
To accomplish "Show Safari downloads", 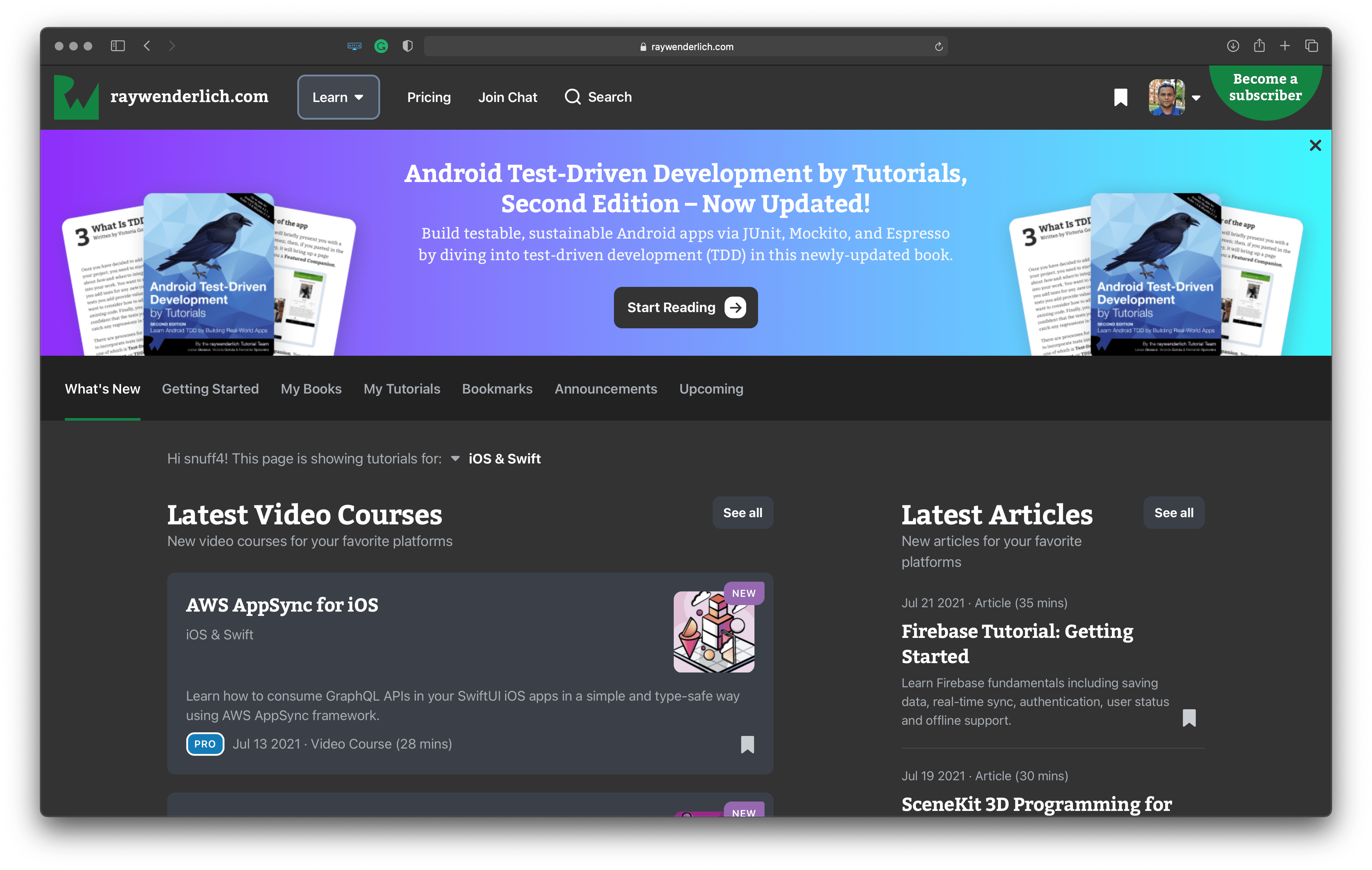I will click(x=1233, y=46).
